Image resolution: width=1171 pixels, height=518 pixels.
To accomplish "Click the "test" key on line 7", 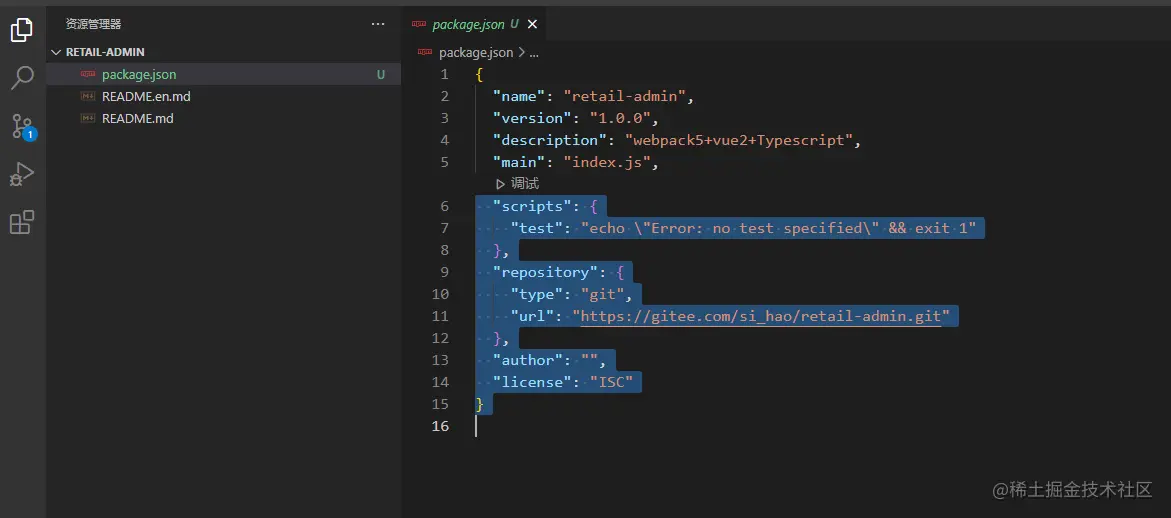I will tap(537, 228).
